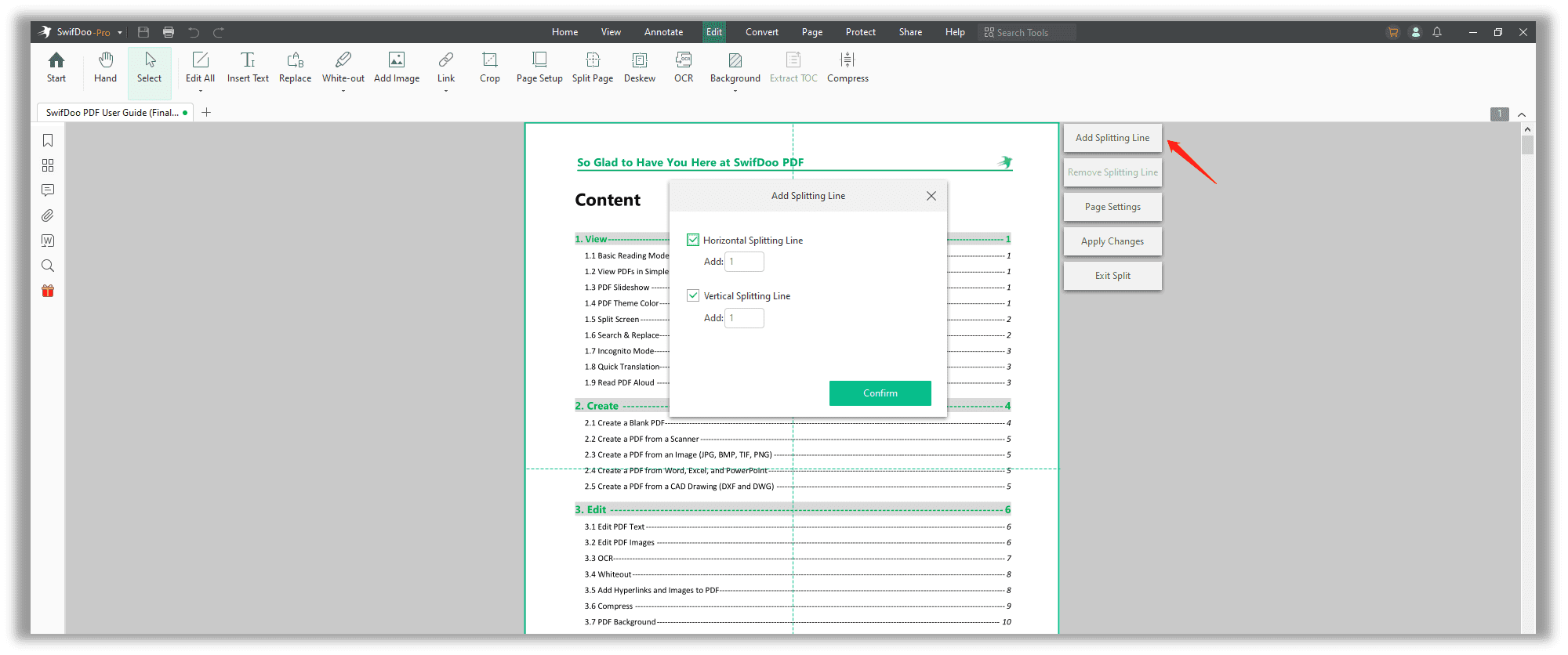Uncheck Vertical Splitting Line
Image resolution: width=1568 pixels, height=655 pixels.
click(693, 295)
